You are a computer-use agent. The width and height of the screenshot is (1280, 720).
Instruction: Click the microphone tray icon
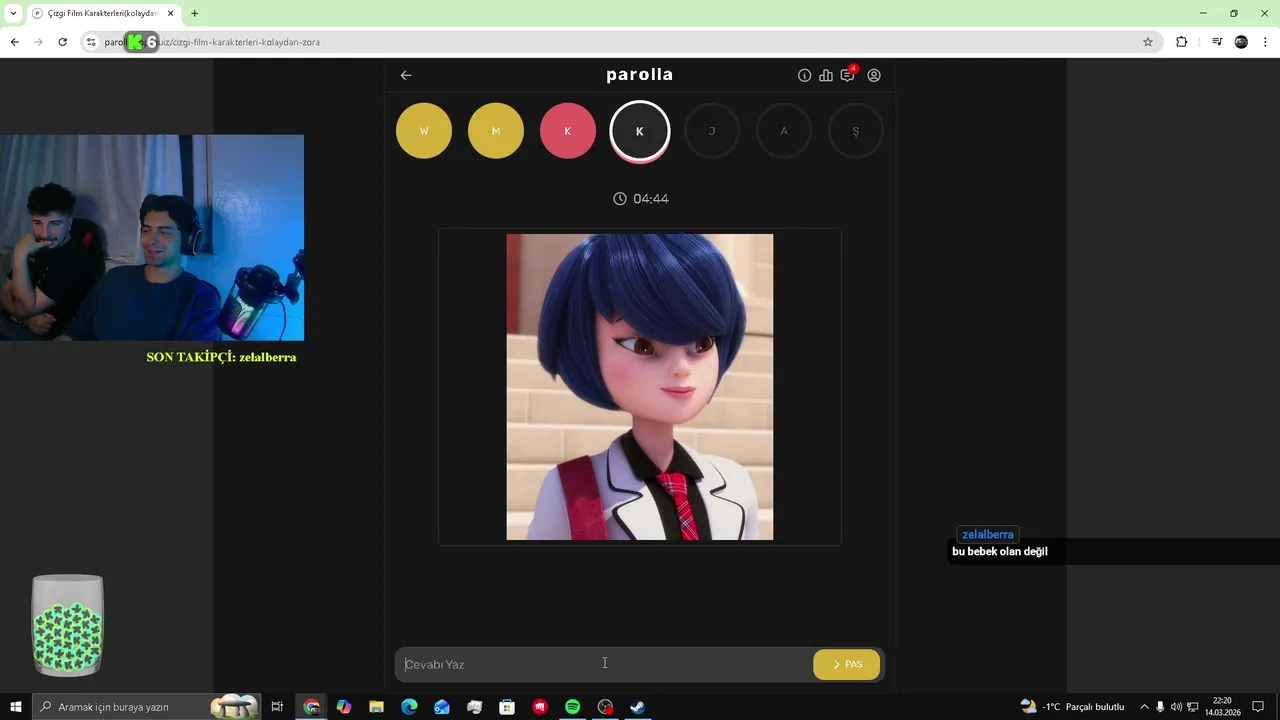(1160, 707)
